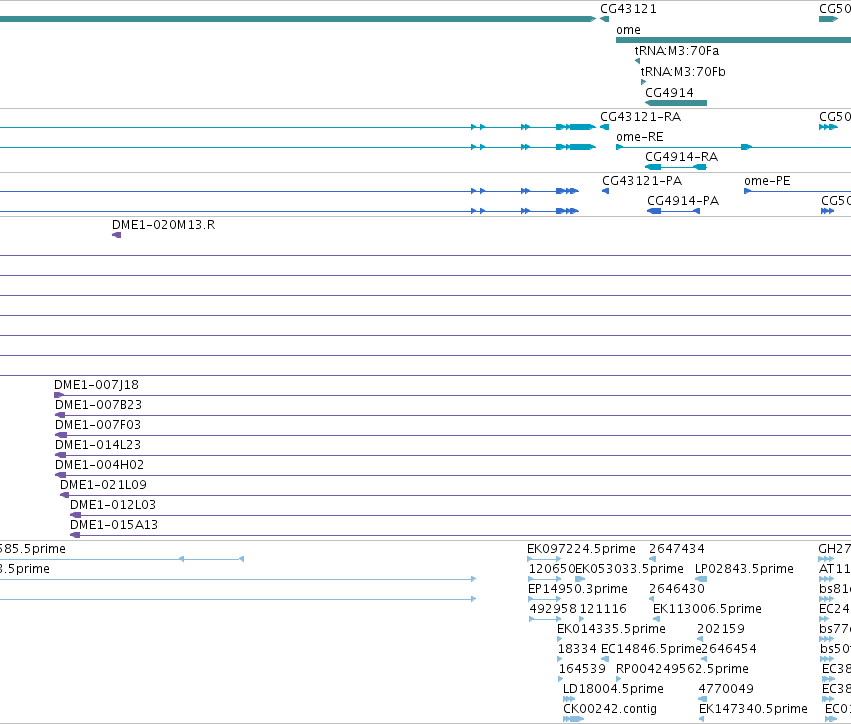This screenshot has height=724, width=851.
Task: Select the 120650 EST label
Action: tap(552, 569)
